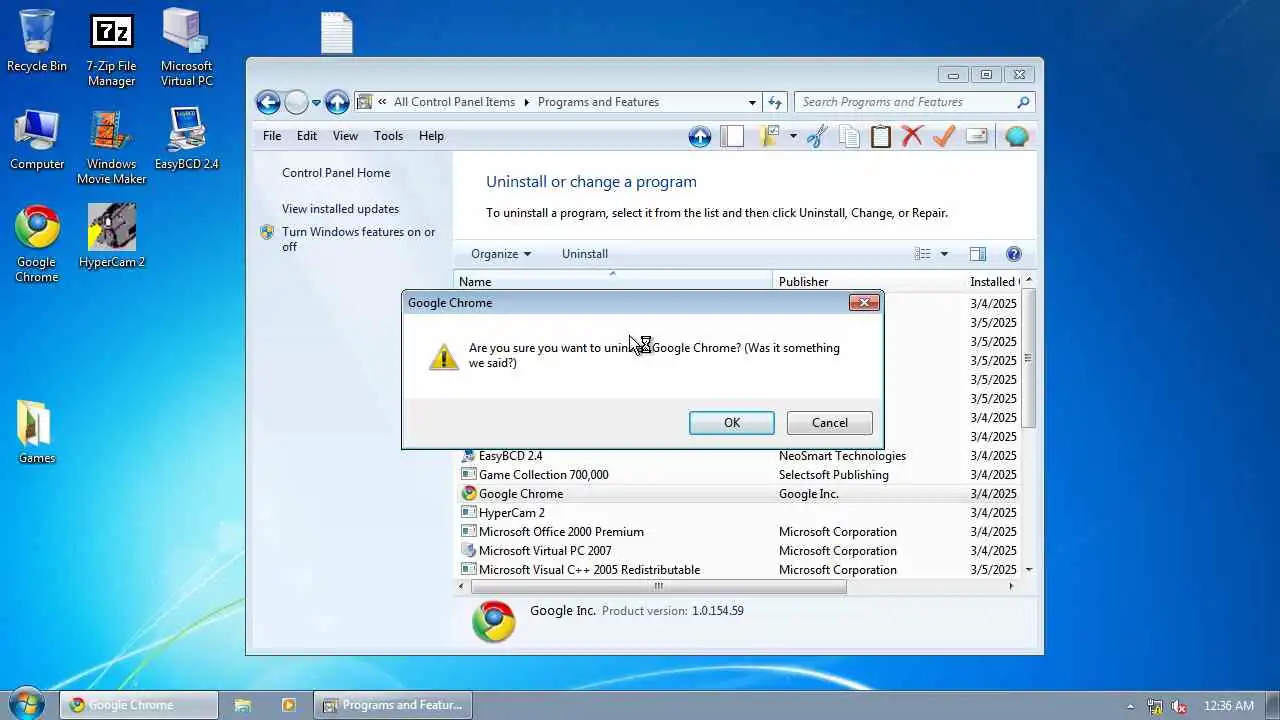The width and height of the screenshot is (1280, 720).
Task: Open the Organize dropdown
Action: pos(501,254)
